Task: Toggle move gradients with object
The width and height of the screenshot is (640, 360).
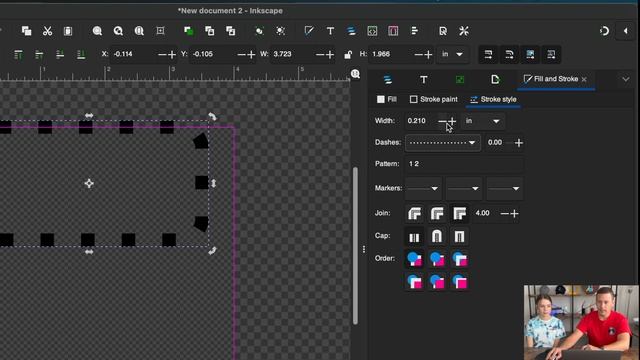Action: [530, 55]
